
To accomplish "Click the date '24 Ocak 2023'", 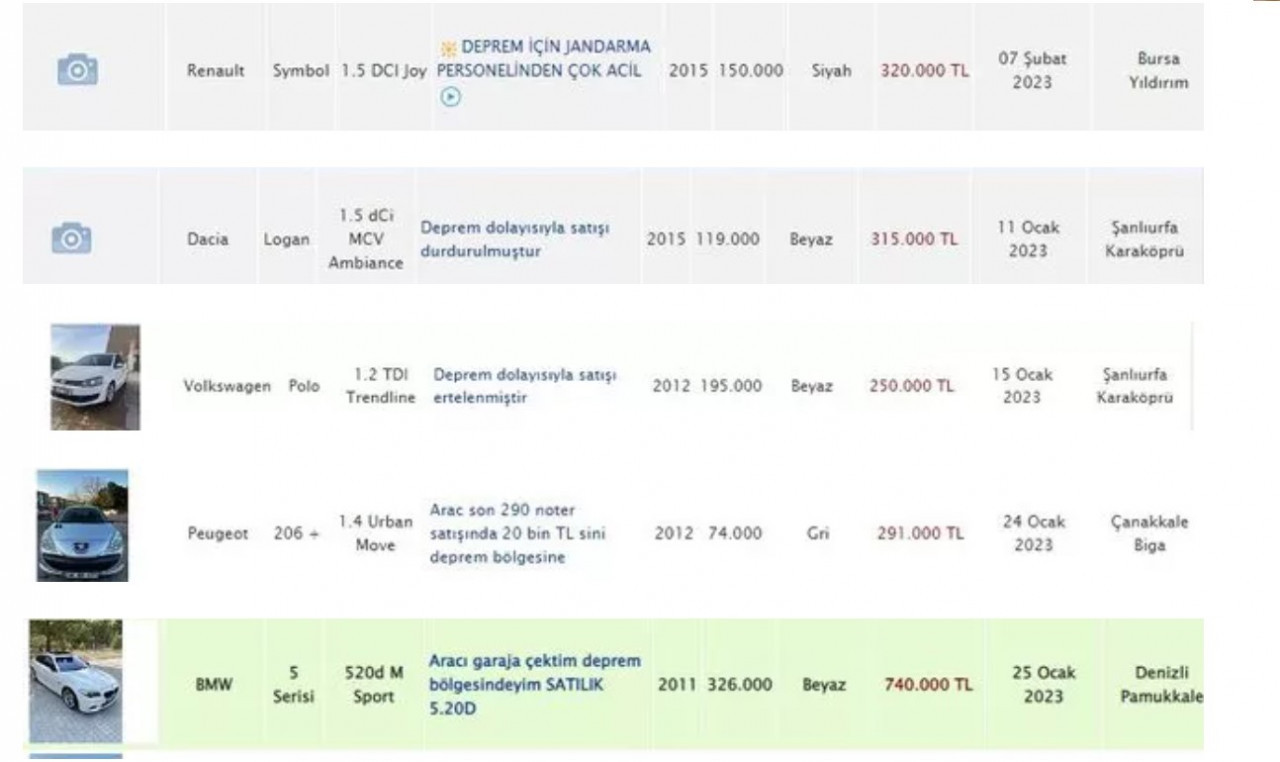I will (1033, 533).
